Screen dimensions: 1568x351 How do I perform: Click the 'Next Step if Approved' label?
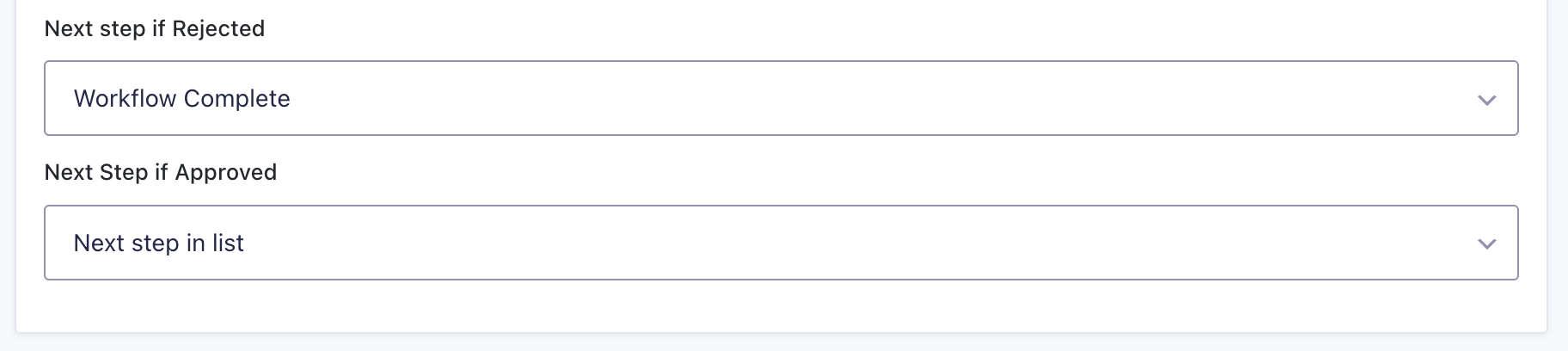(161, 172)
